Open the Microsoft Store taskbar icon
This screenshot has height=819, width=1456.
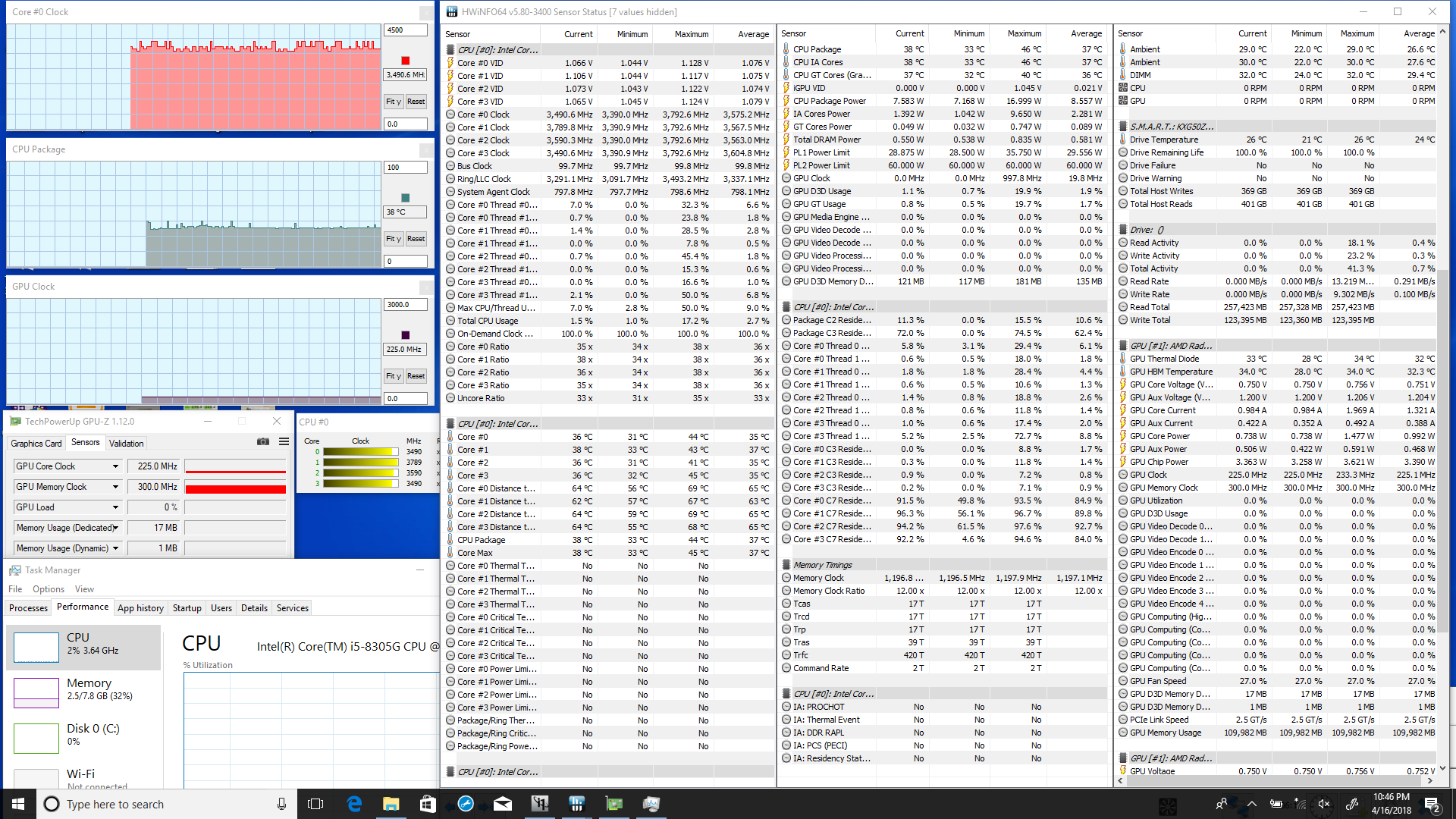[428, 804]
